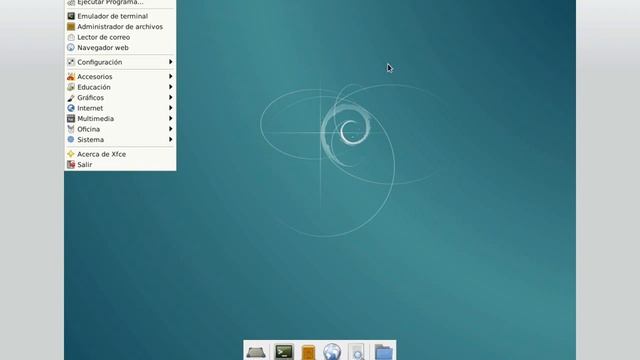This screenshot has height=360, width=640.
Task: Open blue home folder icon in dock
Action: 384,352
